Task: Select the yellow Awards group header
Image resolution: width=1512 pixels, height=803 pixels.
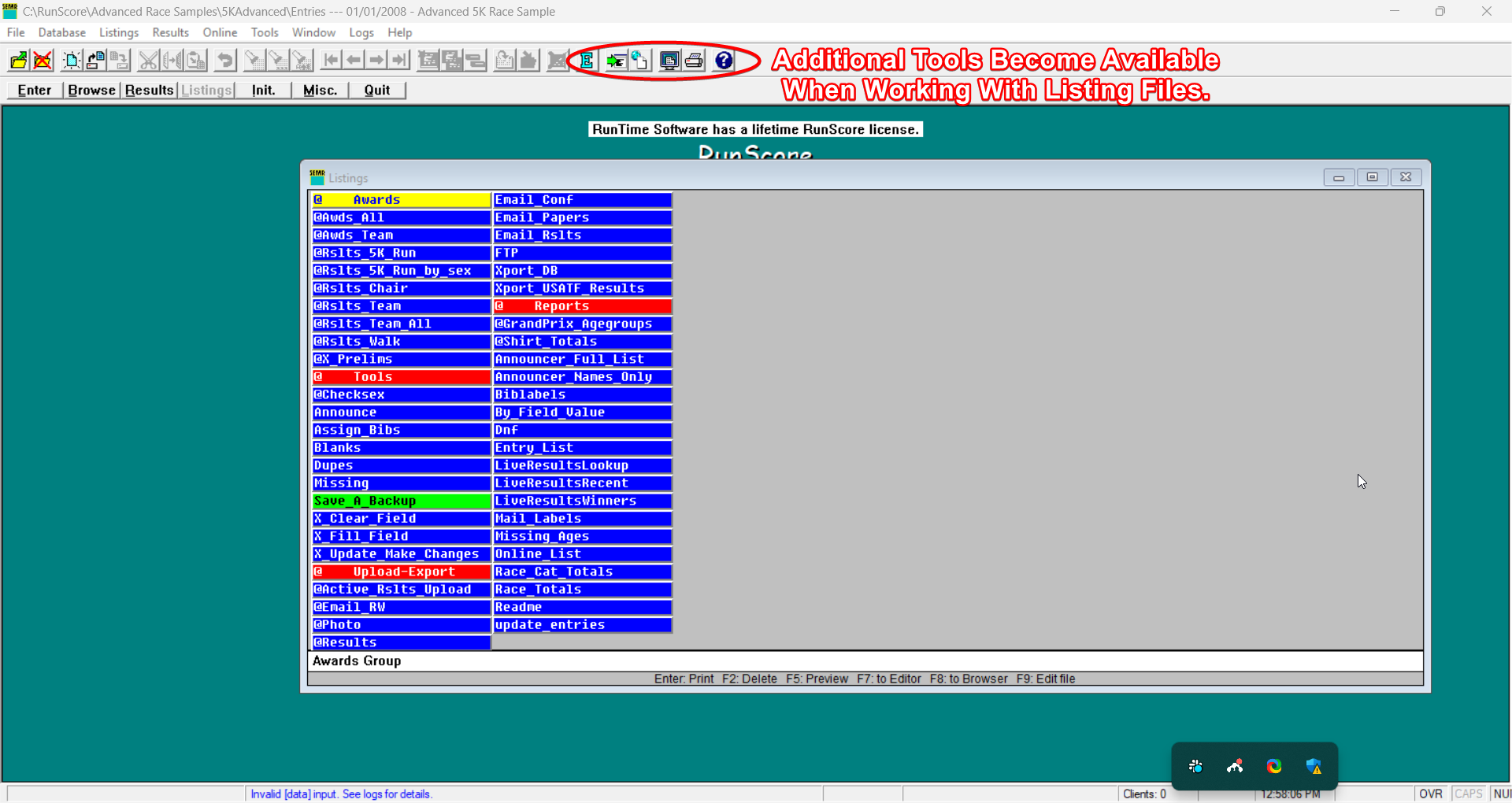Action: (x=402, y=200)
